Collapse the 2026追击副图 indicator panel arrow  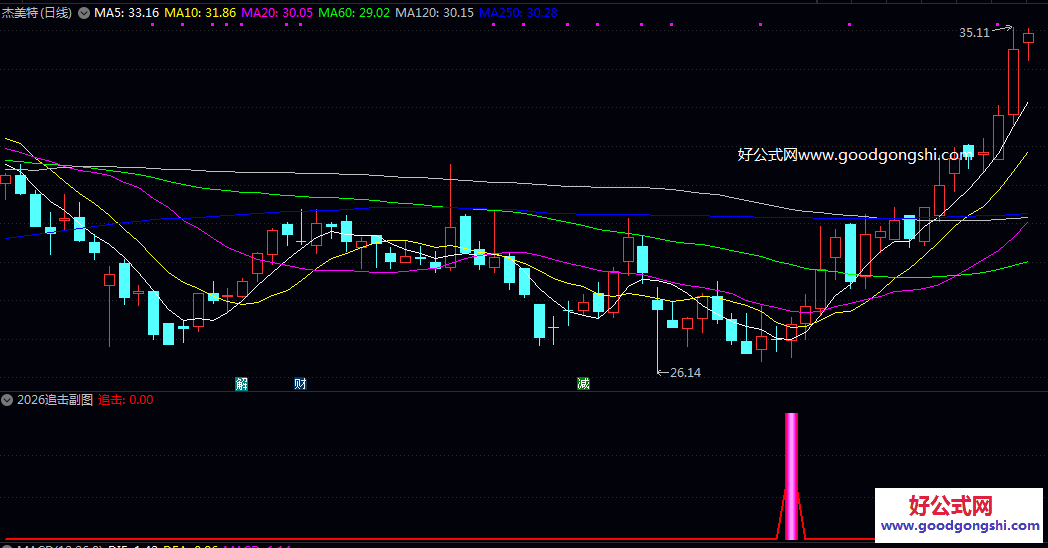7,400
